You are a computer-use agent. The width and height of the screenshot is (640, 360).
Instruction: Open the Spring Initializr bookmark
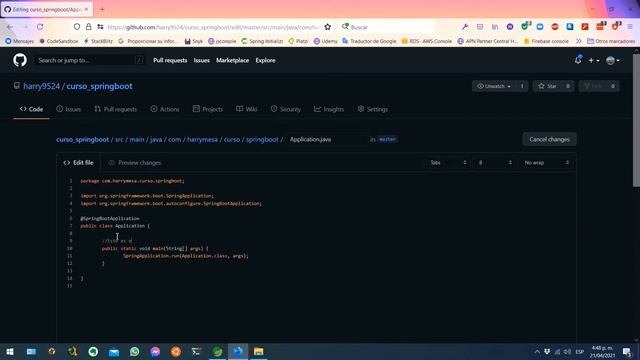pyautogui.click(x=262, y=41)
